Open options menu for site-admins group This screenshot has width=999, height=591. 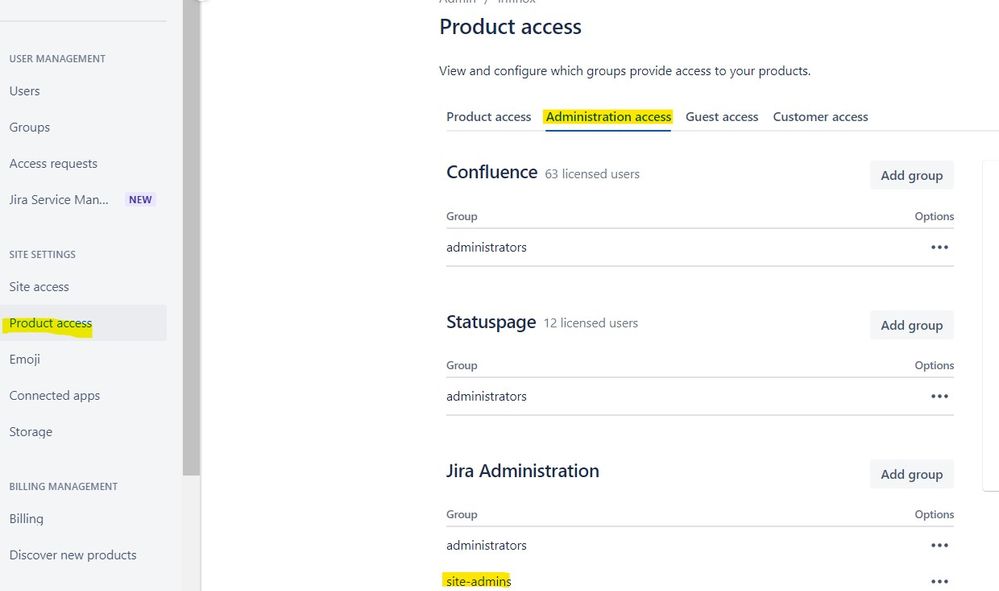939,581
